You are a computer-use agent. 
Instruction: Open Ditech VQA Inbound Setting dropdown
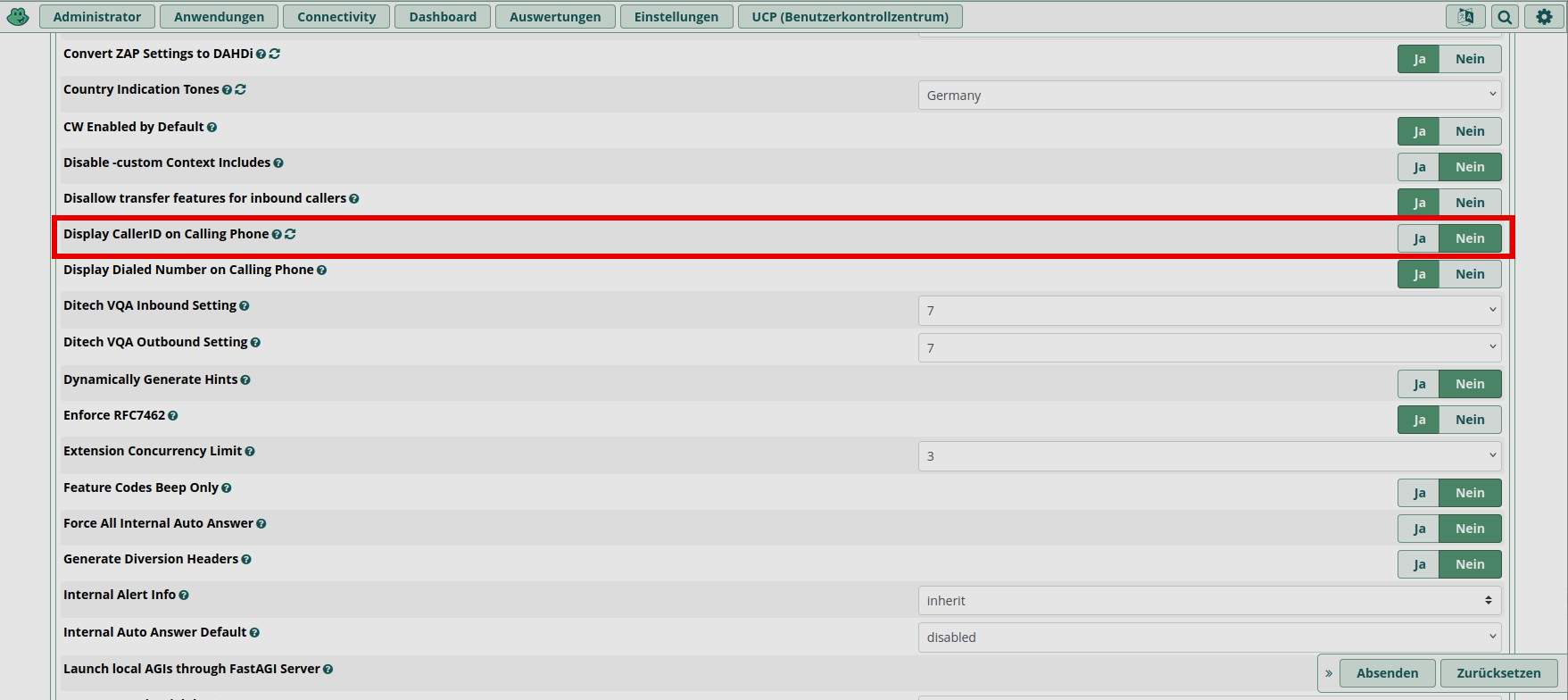pyautogui.click(x=1209, y=311)
